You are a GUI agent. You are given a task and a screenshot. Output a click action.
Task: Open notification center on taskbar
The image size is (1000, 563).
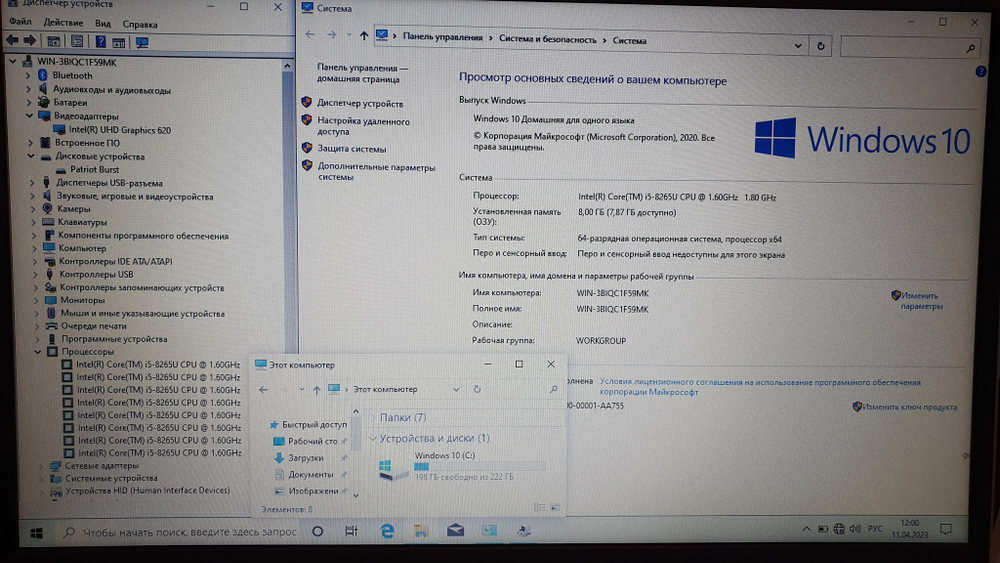point(946,529)
